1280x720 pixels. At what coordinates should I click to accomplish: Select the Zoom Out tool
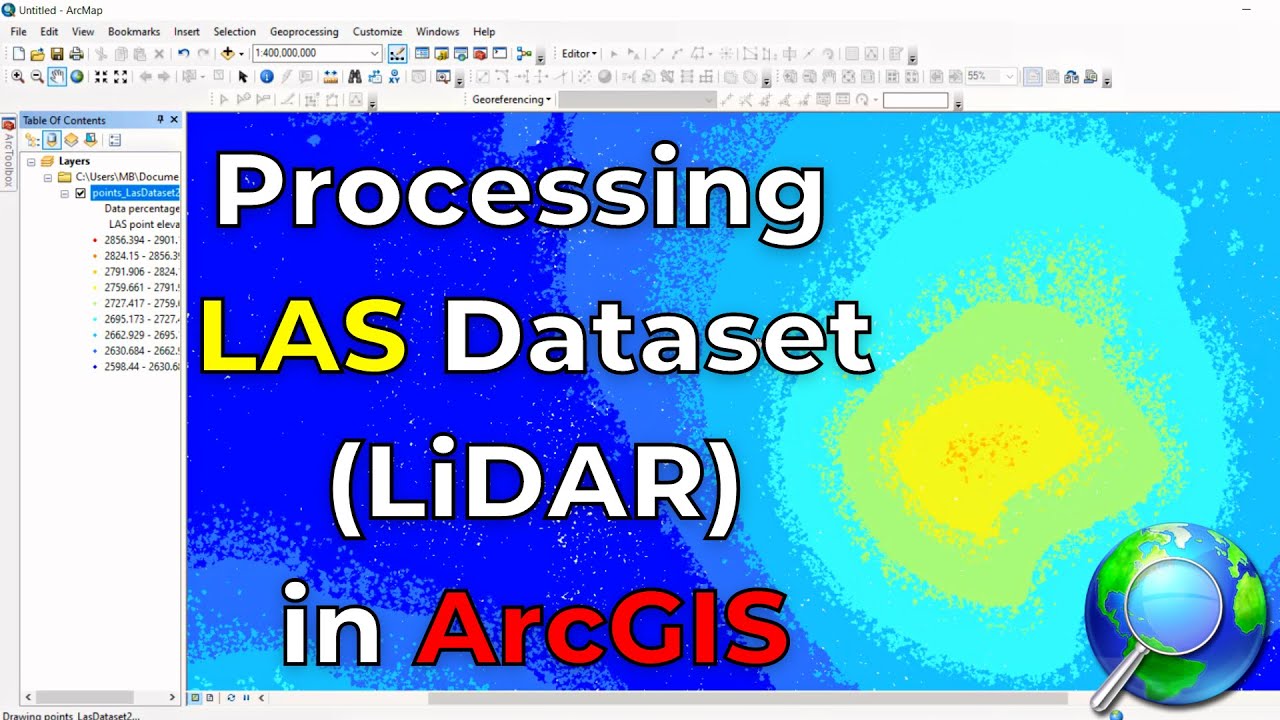pos(37,77)
